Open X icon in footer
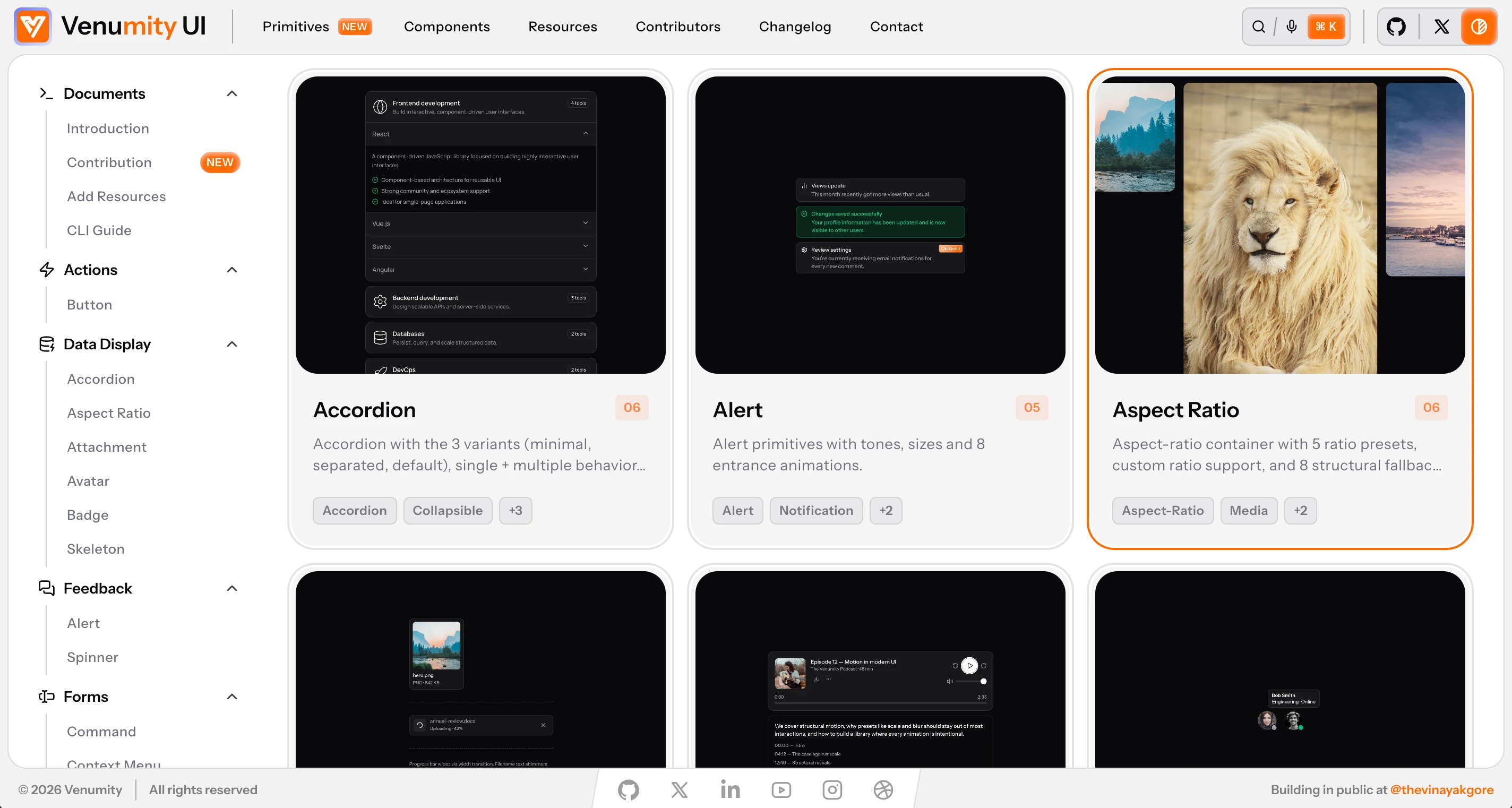 pyautogui.click(x=679, y=790)
